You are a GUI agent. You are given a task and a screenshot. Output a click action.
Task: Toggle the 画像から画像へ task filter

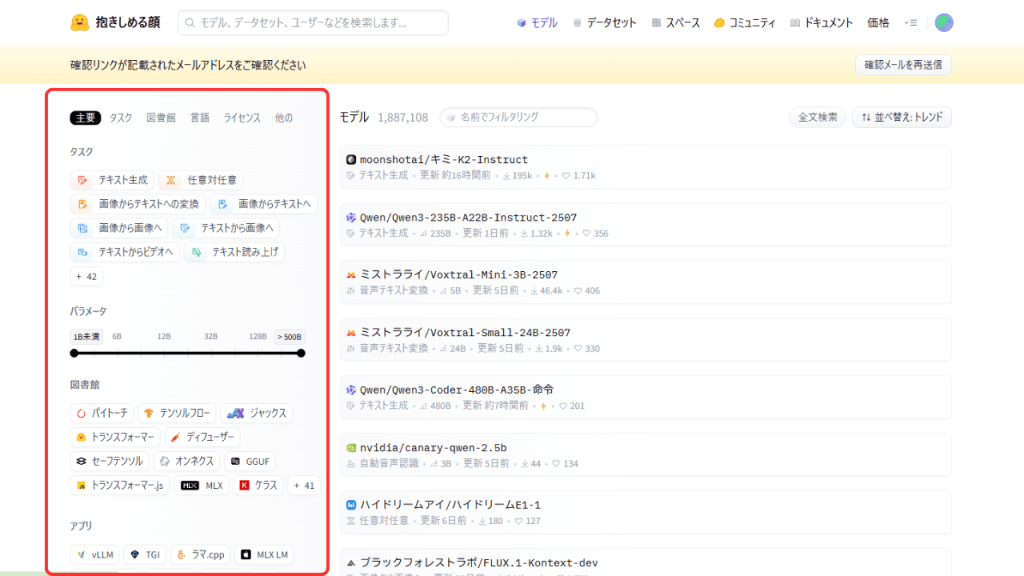118,228
